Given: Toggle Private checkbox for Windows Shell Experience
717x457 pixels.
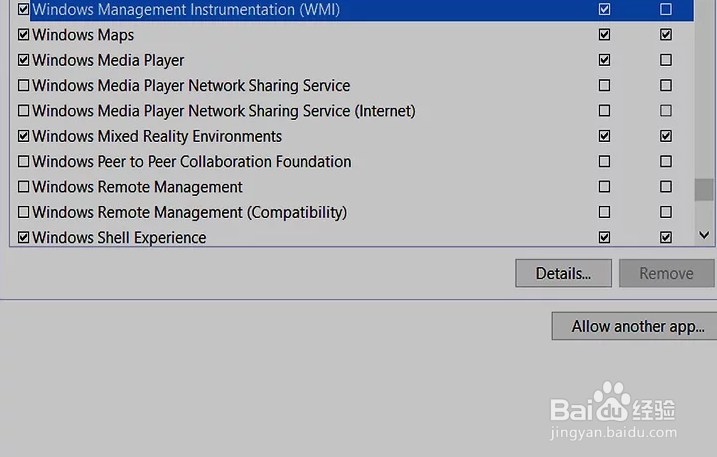Looking at the screenshot, I should click(605, 237).
